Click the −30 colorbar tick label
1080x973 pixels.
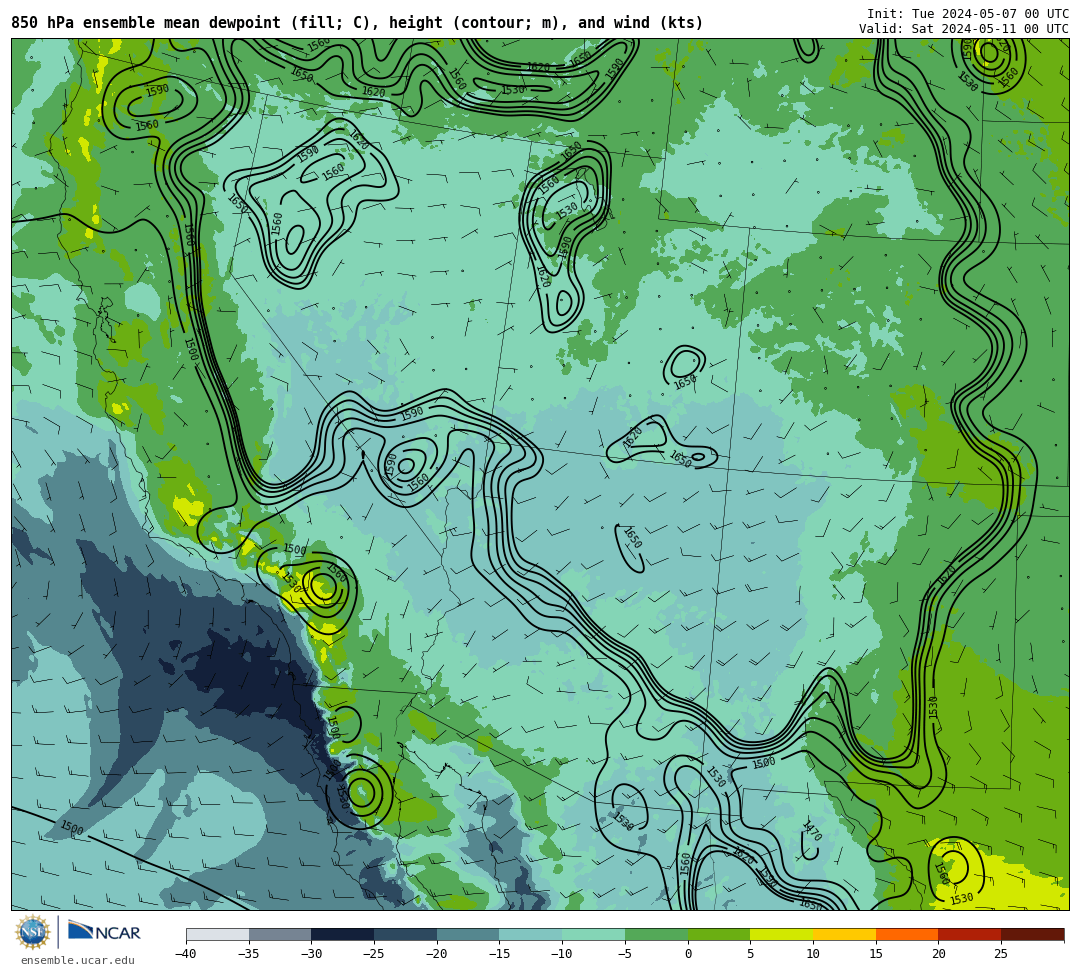click(311, 954)
